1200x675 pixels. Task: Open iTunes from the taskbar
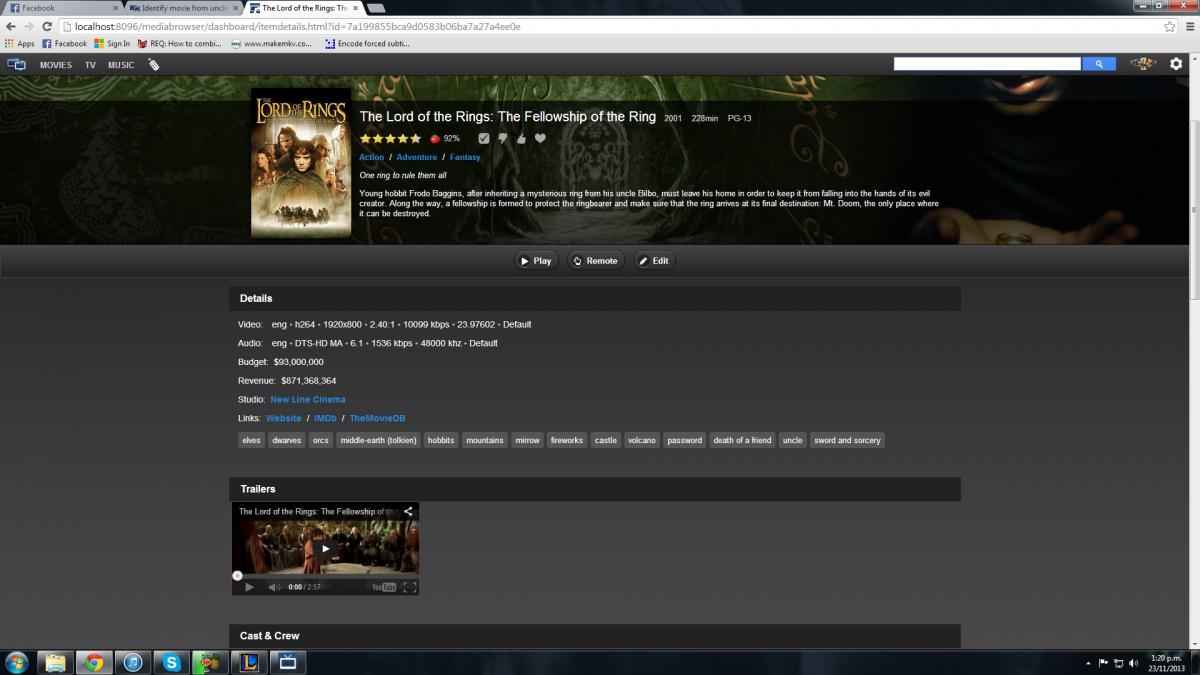132,662
